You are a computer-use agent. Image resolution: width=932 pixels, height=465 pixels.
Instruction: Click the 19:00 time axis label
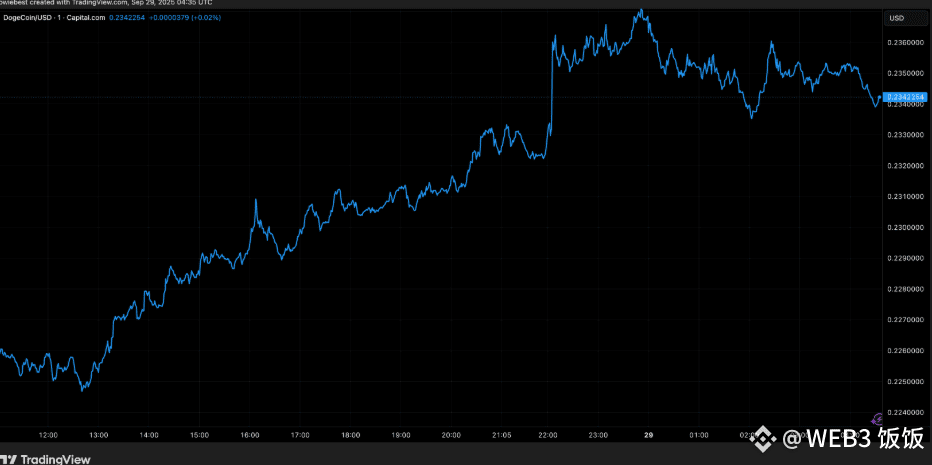pyautogui.click(x=401, y=435)
